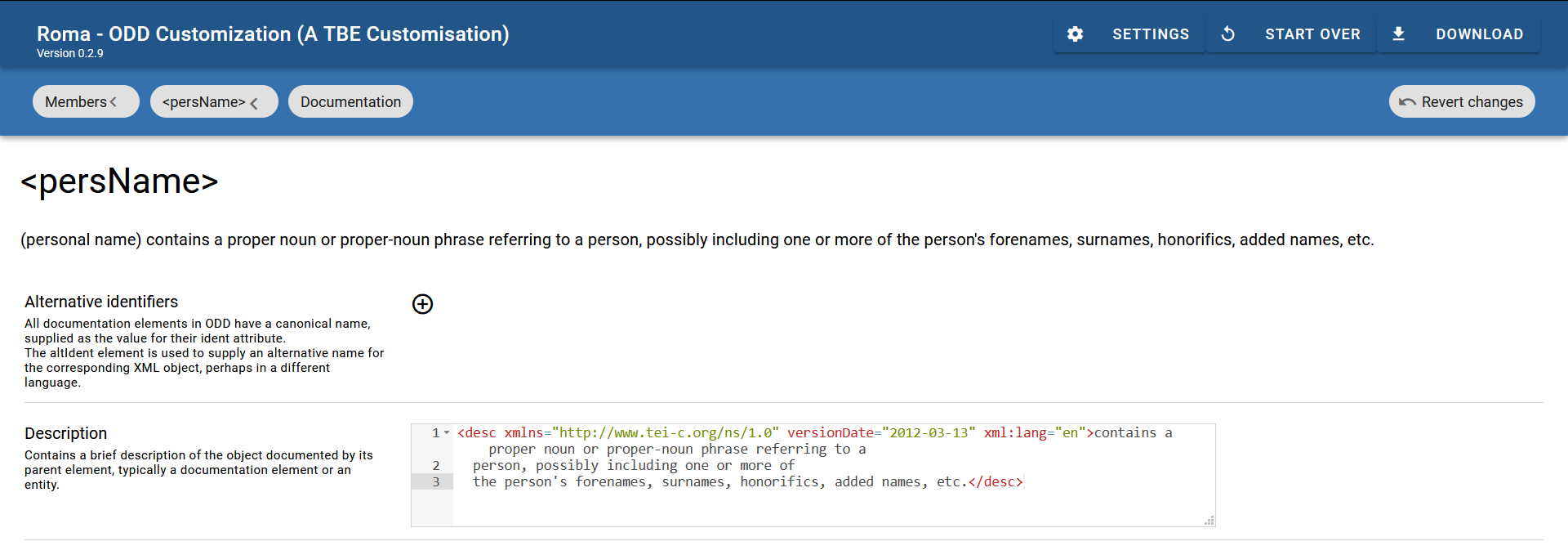
Task: Click the Start Over circular arrow icon
Action: click(x=1227, y=34)
